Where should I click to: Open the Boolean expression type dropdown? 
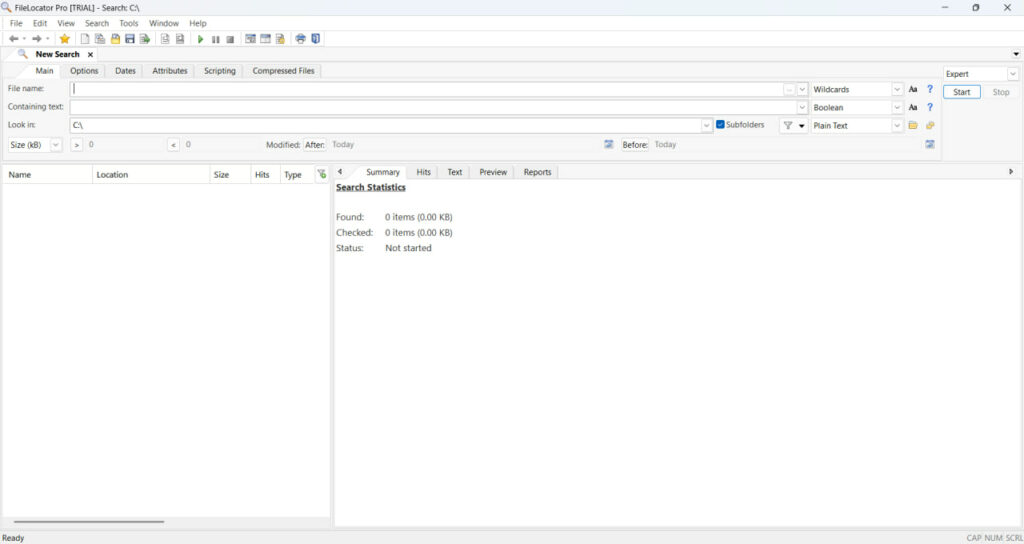pyautogui.click(x=897, y=107)
